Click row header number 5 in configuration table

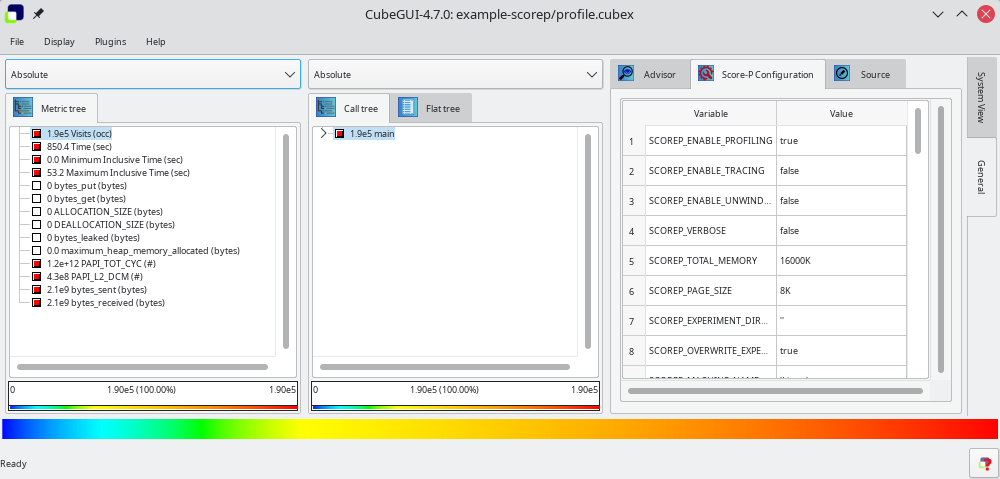click(634, 261)
